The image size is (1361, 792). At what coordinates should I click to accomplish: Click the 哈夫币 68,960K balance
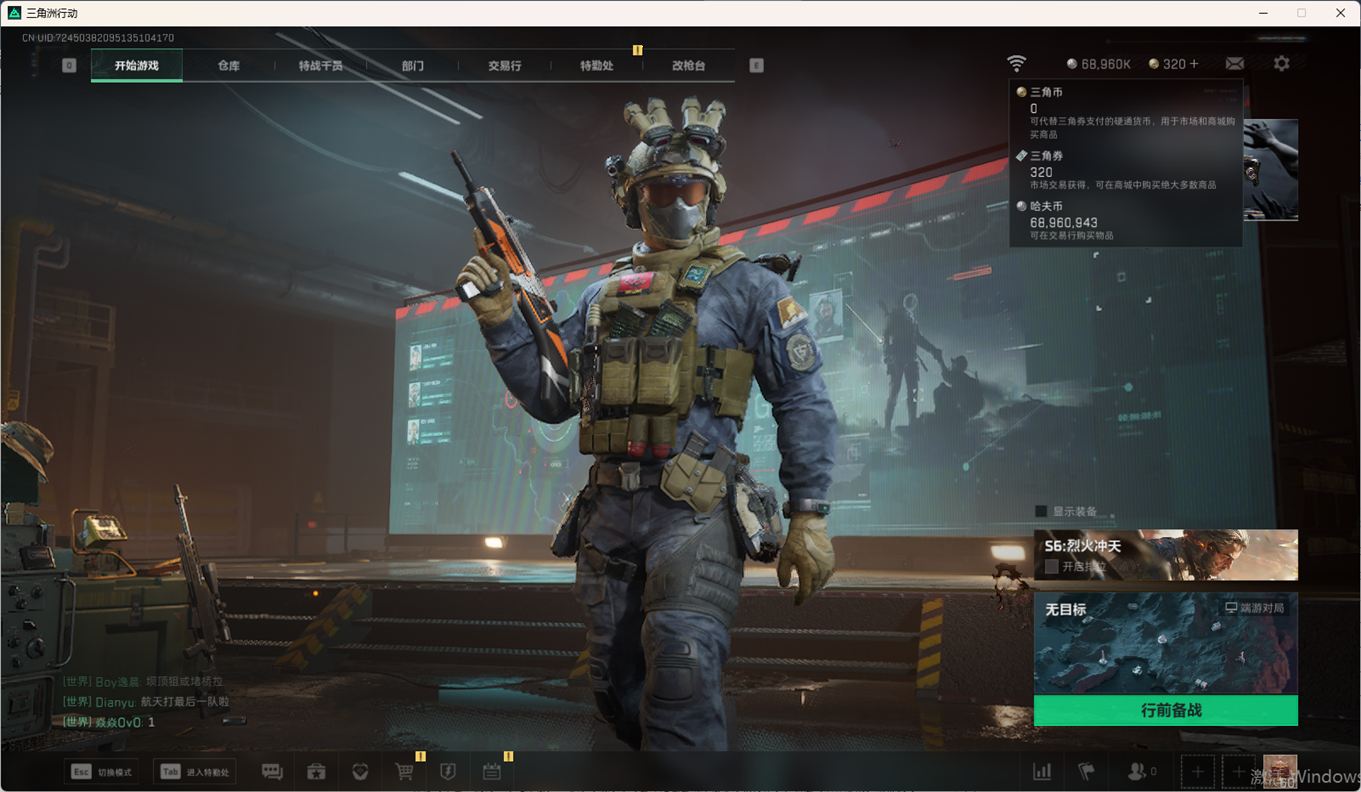point(1099,64)
